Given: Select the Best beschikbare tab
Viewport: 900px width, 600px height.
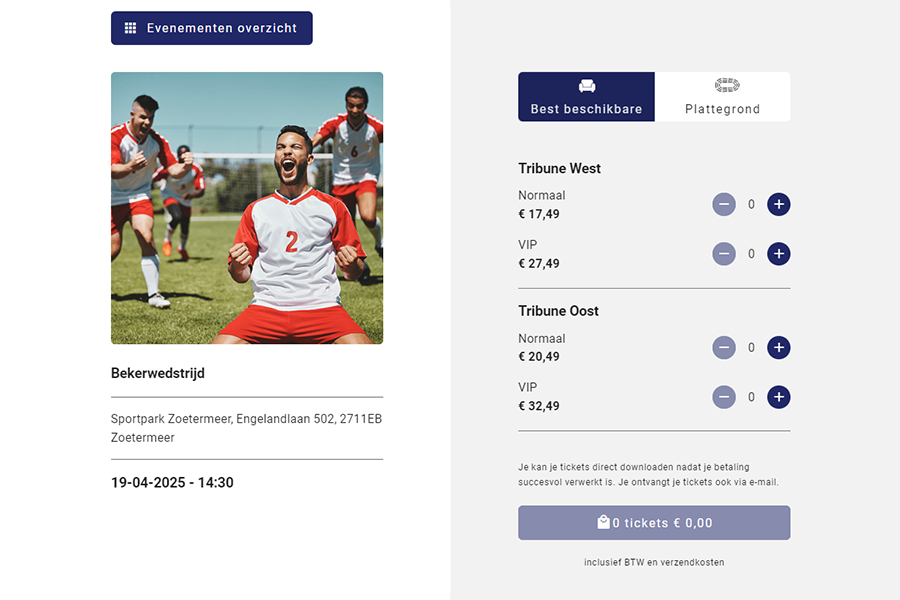Looking at the screenshot, I should click(x=586, y=98).
